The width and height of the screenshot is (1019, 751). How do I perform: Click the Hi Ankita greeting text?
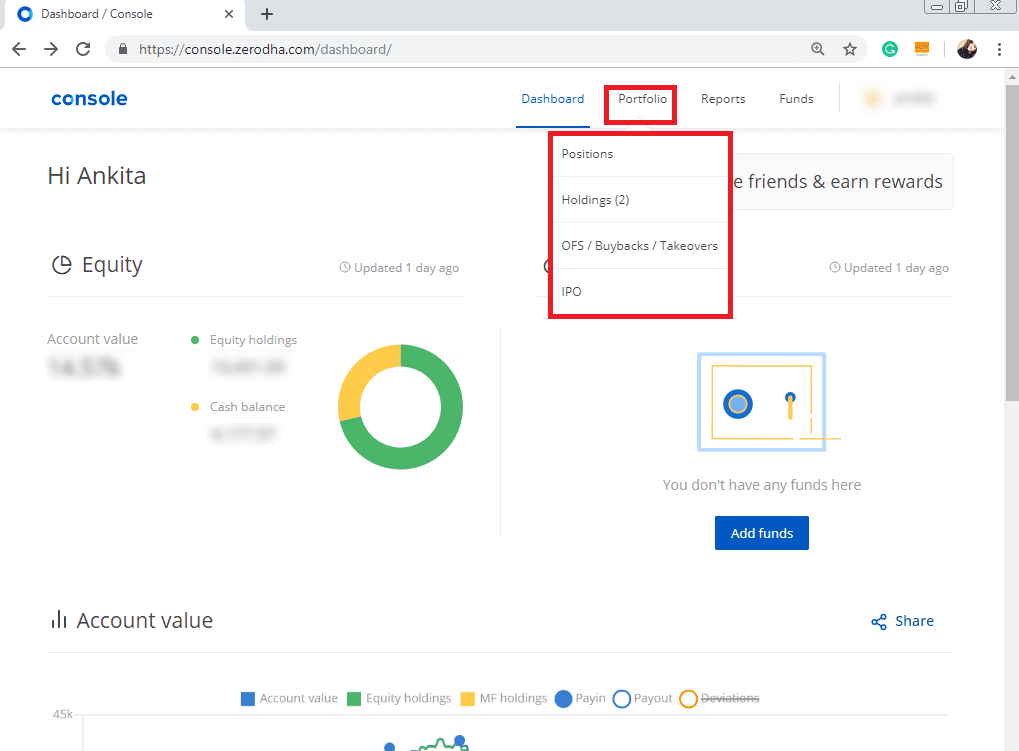(97, 176)
